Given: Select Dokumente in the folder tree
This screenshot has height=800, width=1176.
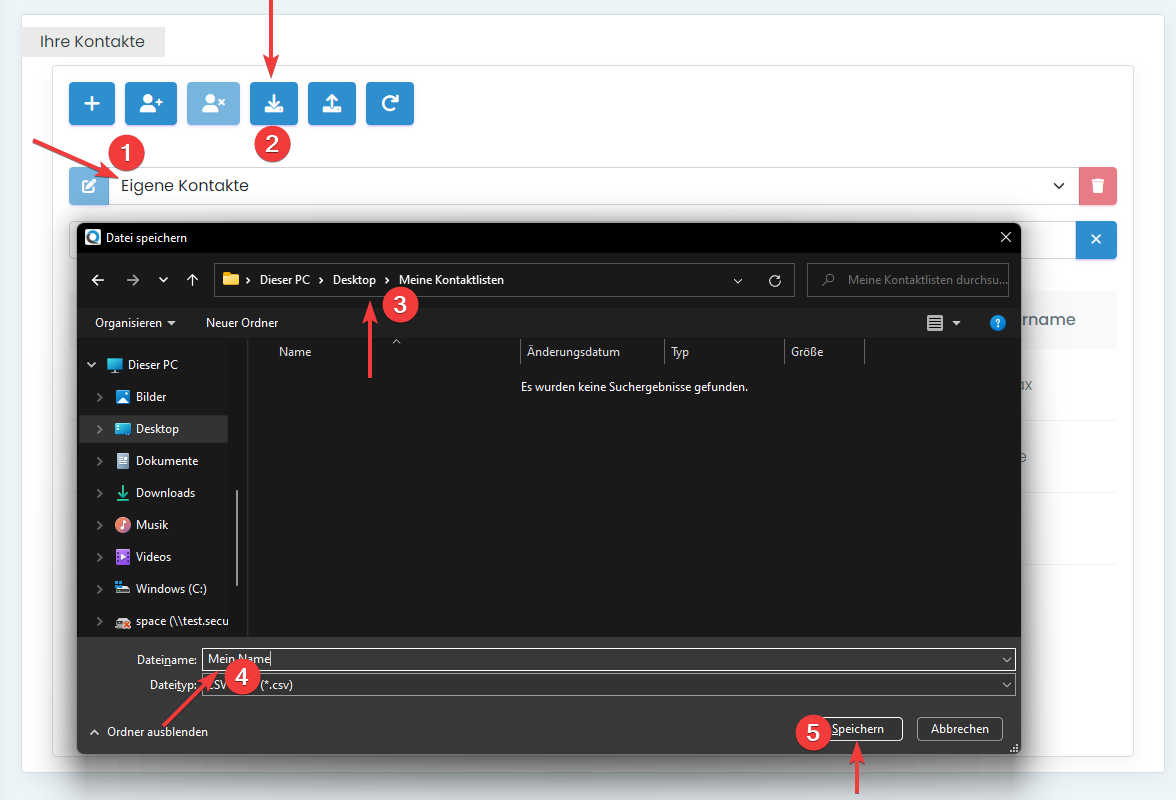Looking at the screenshot, I should (x=166, y=461).
